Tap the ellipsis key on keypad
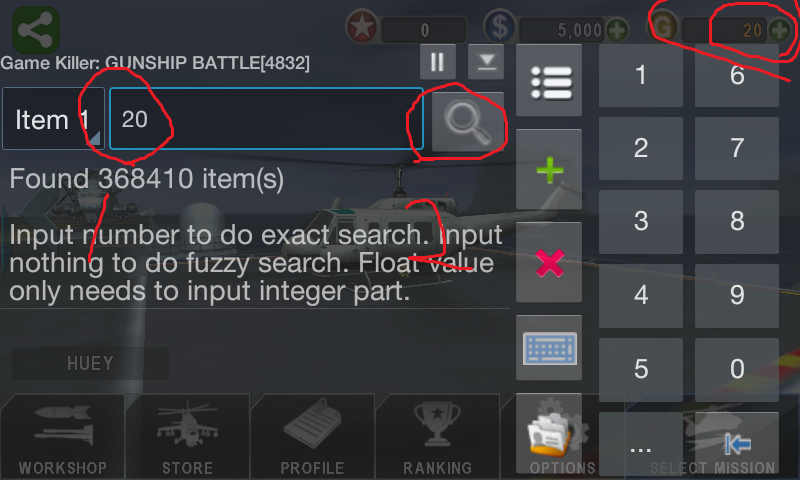Viewport: 800px width, 480px height. [x=641, y=444]
